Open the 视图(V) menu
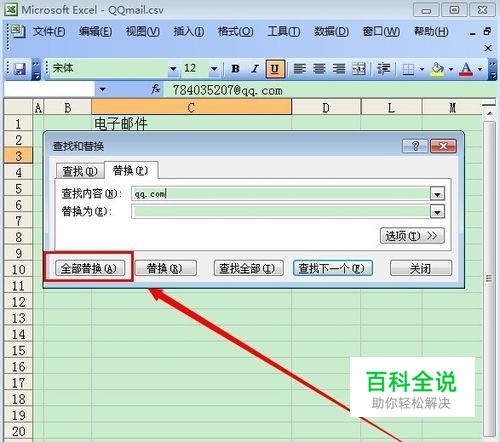Viewport: 500px width, 442px height. 143,32
